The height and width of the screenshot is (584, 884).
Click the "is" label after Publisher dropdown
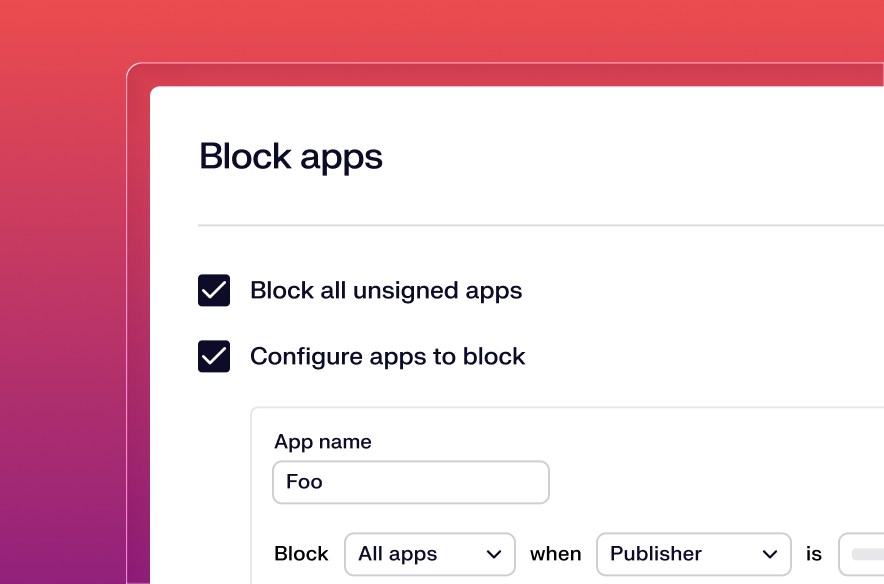point(814,554)
